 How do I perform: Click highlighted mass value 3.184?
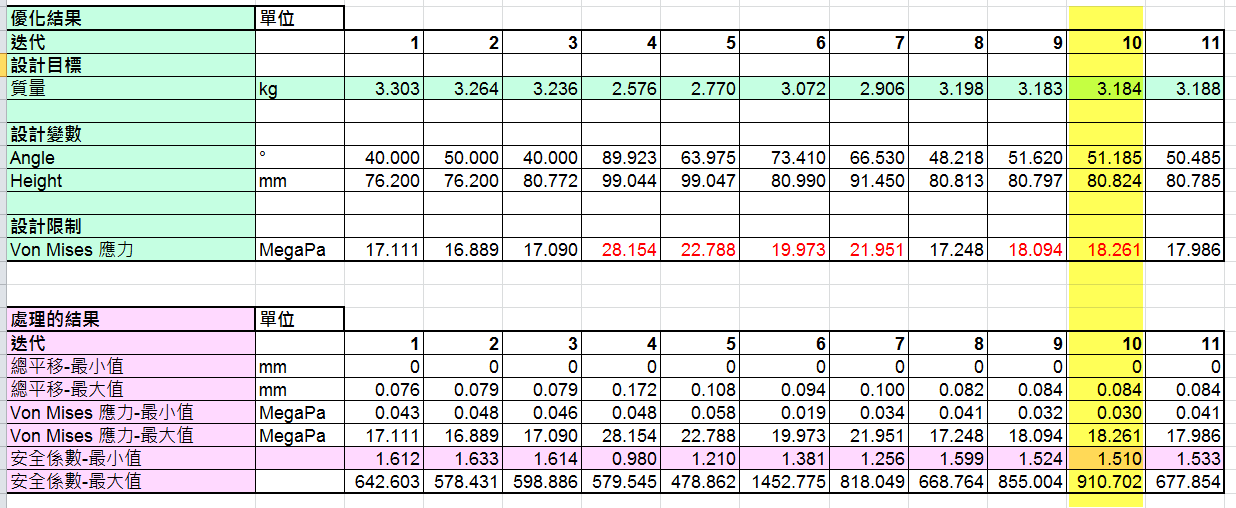[x=1105, y=88]
